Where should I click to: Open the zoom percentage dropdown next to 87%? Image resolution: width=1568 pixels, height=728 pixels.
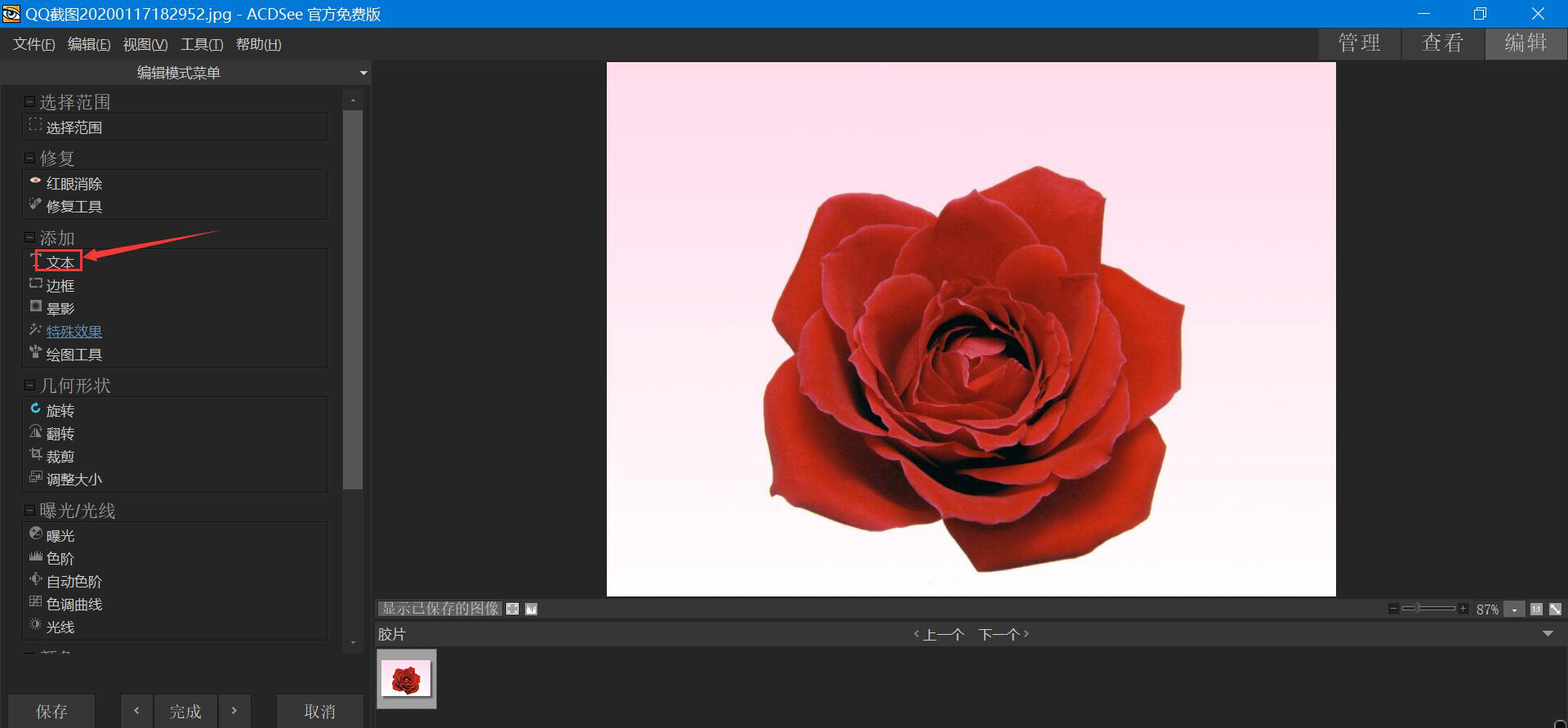1515,610
